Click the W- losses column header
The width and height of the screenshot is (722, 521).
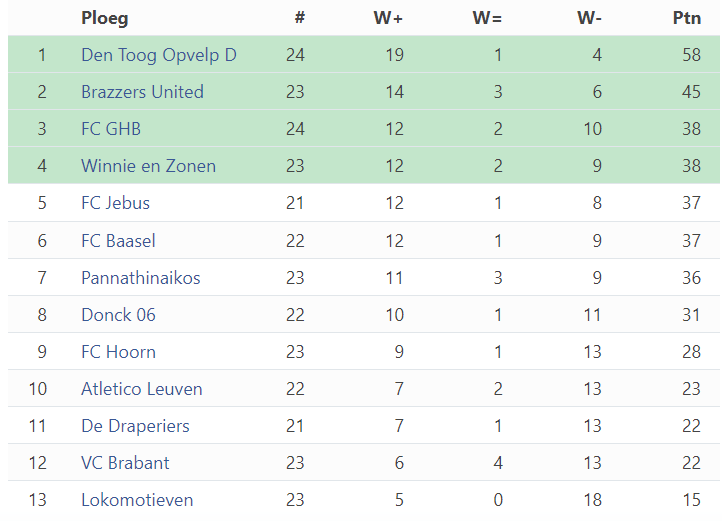(589, 18)
